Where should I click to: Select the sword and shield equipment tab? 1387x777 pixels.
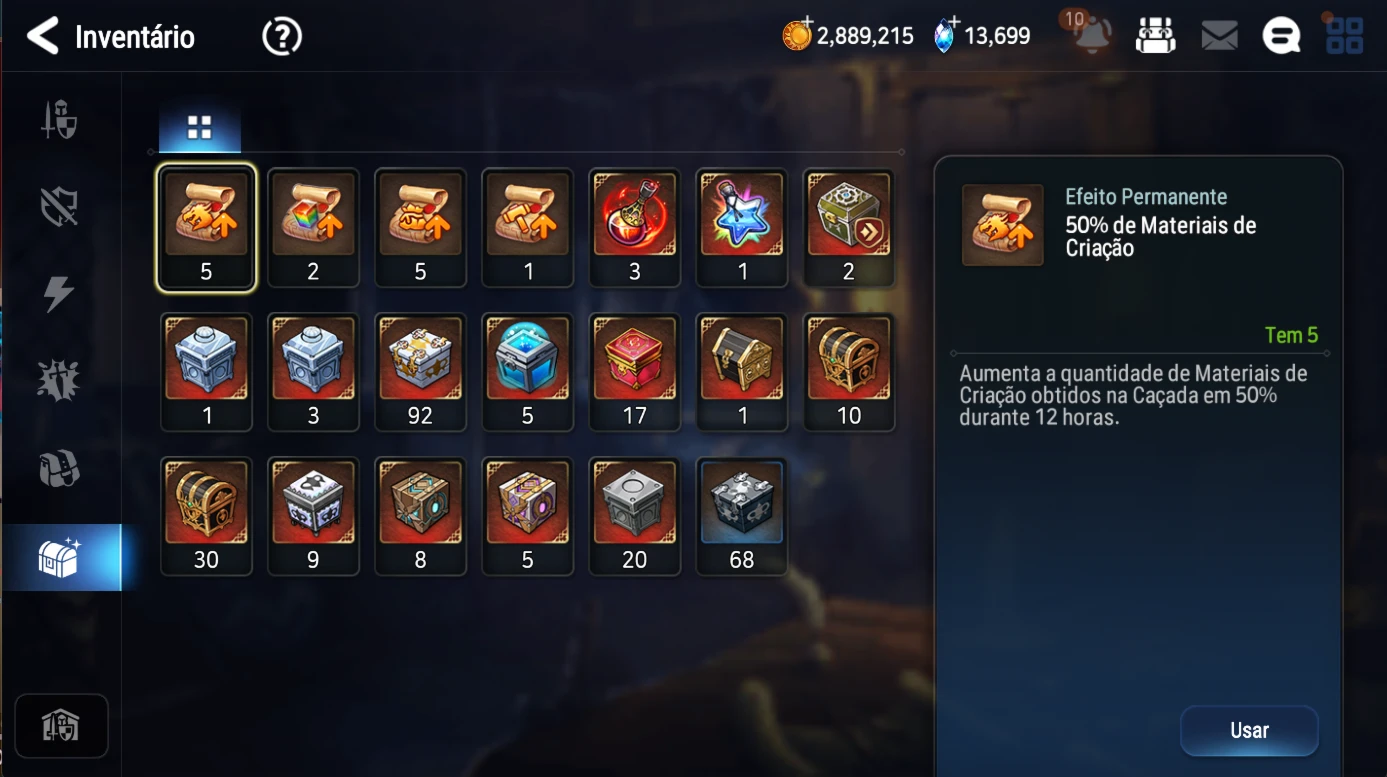60,120
